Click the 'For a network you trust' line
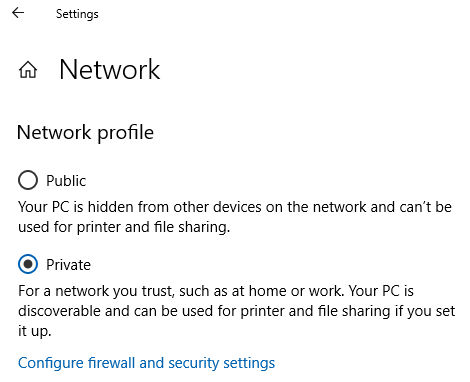Viewport: 470px width, 382px height. tap(216, 291)
